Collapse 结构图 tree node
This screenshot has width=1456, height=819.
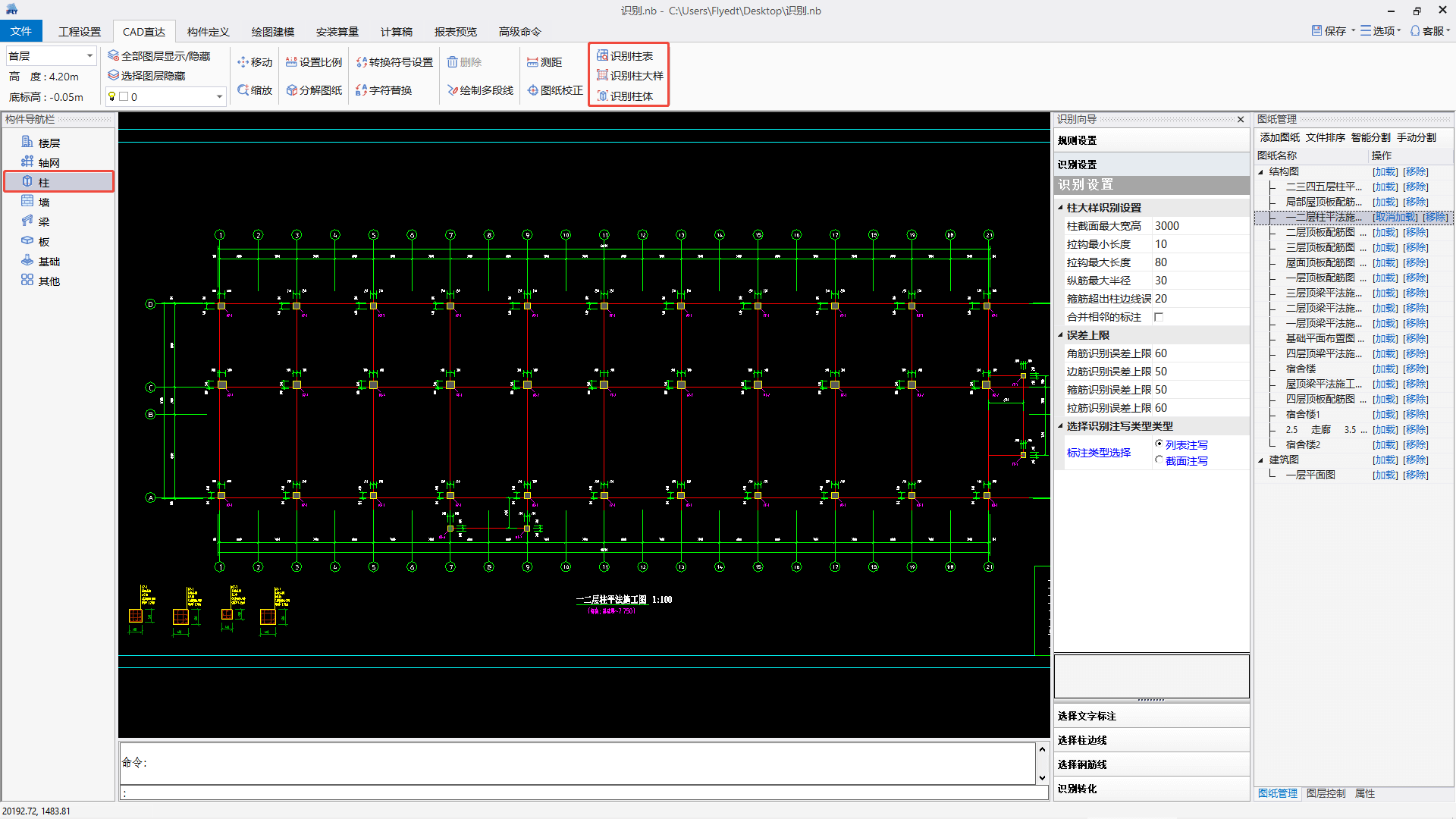1261,172
